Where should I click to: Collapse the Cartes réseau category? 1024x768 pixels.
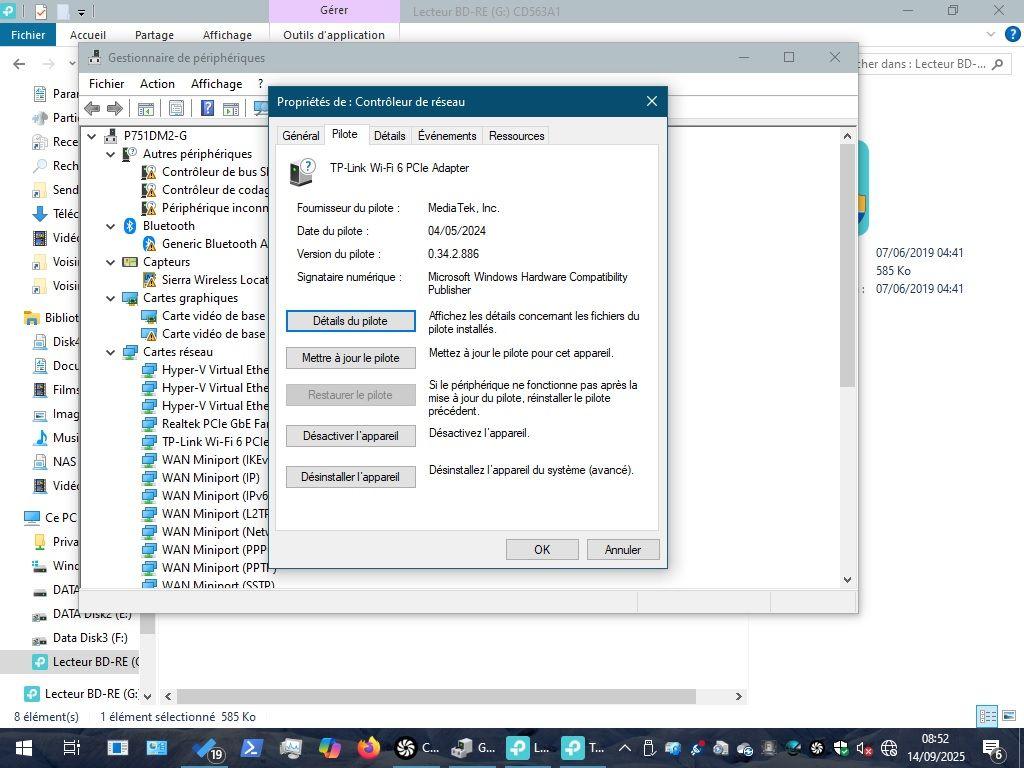click(112, 352)
